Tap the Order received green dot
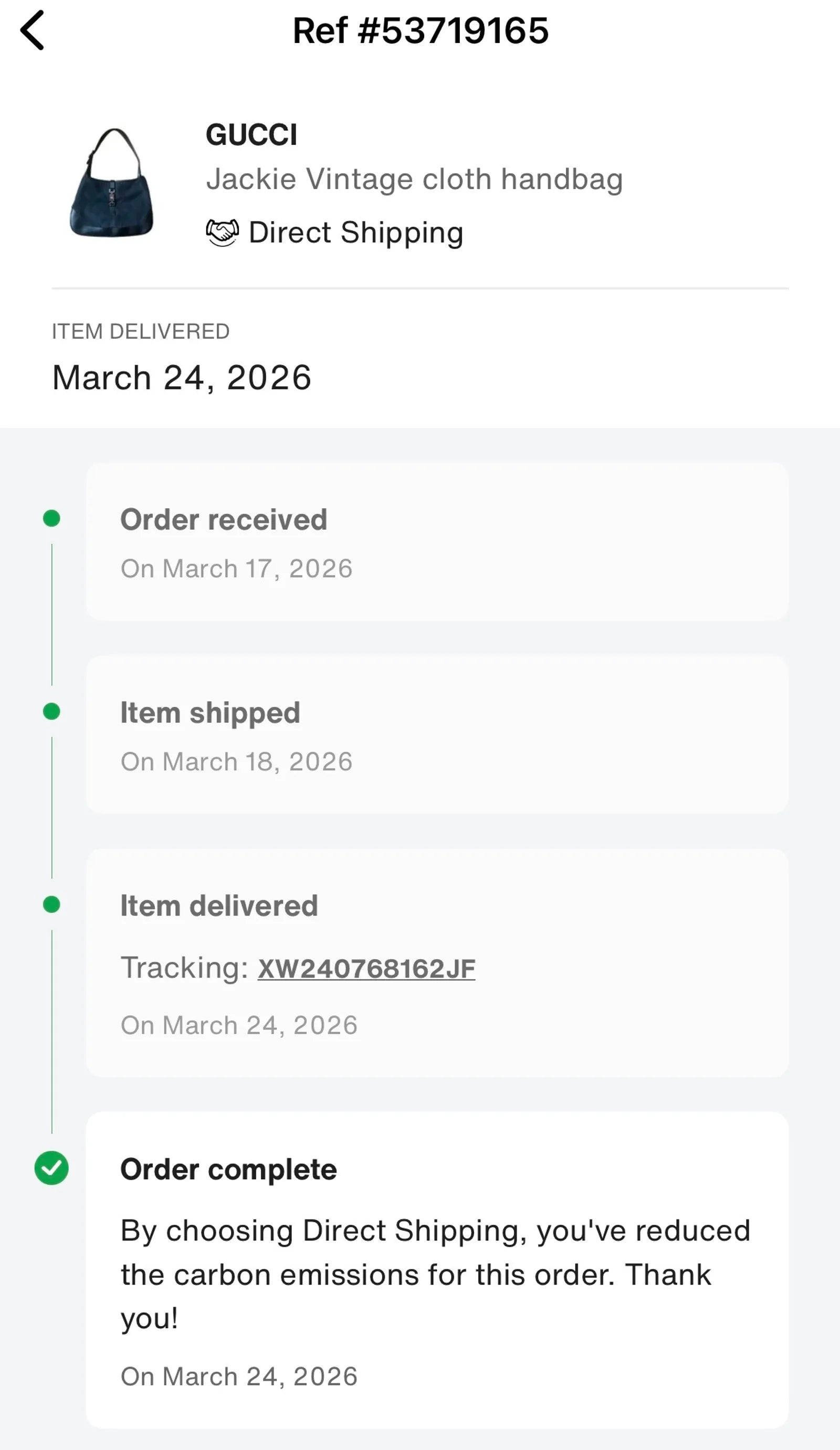The image size is (840, 1450). click(52, 519)
